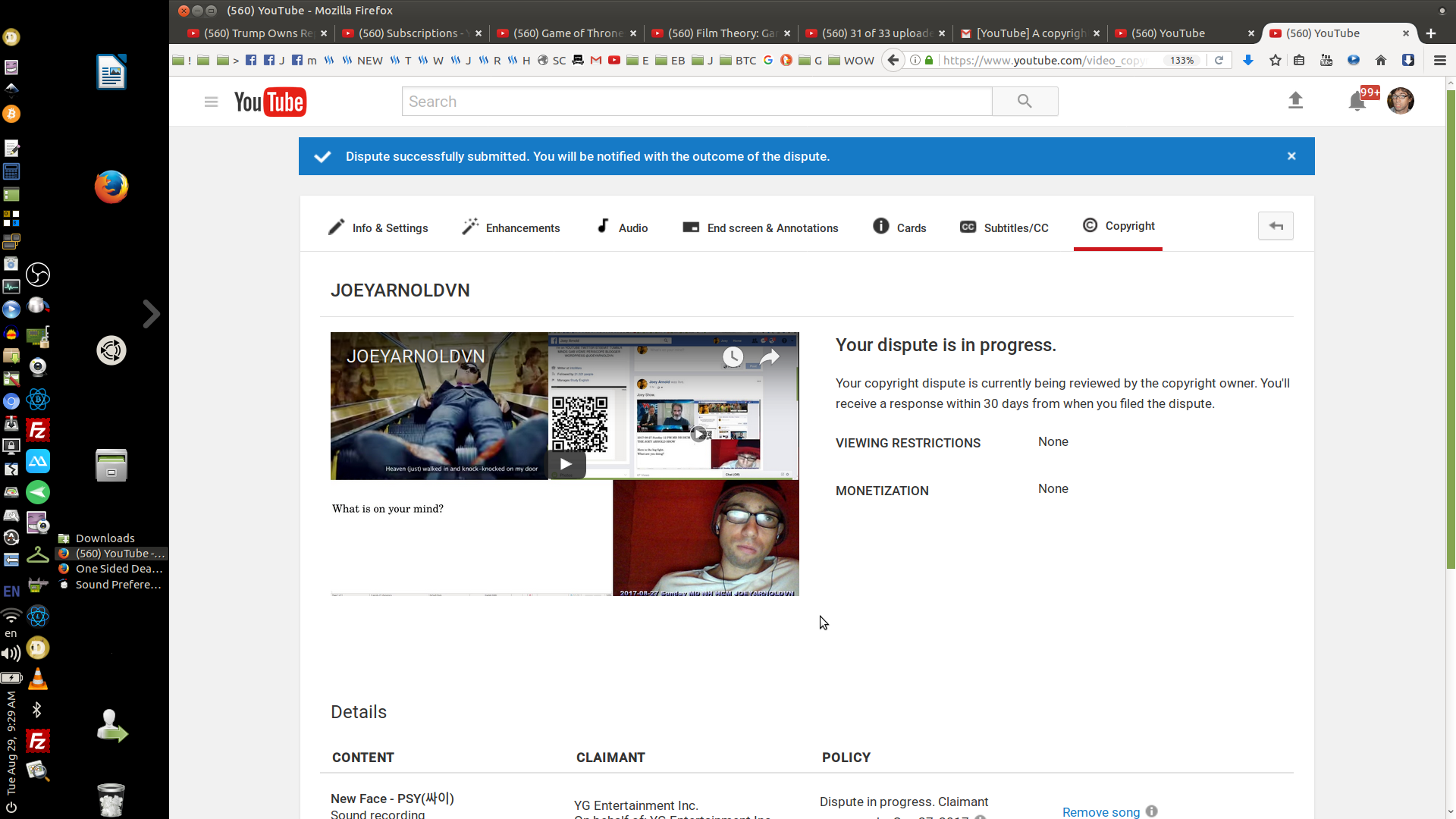The width and height of the screenshot is (1456, 819).
Task: Click the Firefox URL address bar
Action: [1045, 60]
